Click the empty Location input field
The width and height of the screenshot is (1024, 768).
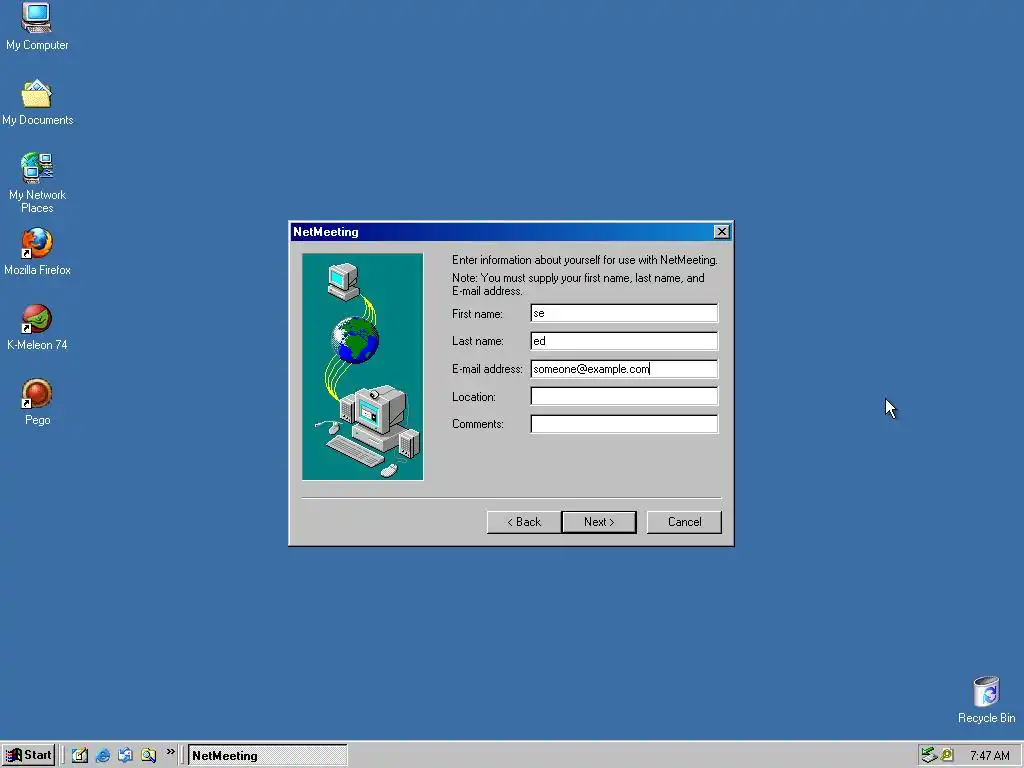pyautogui.click(x=624, y=396)
